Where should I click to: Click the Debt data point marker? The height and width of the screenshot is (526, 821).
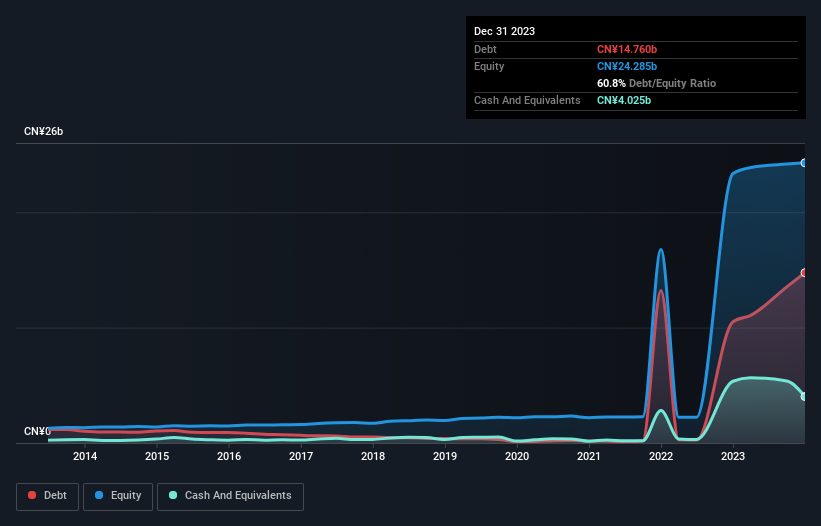click(x=804, y=273)
